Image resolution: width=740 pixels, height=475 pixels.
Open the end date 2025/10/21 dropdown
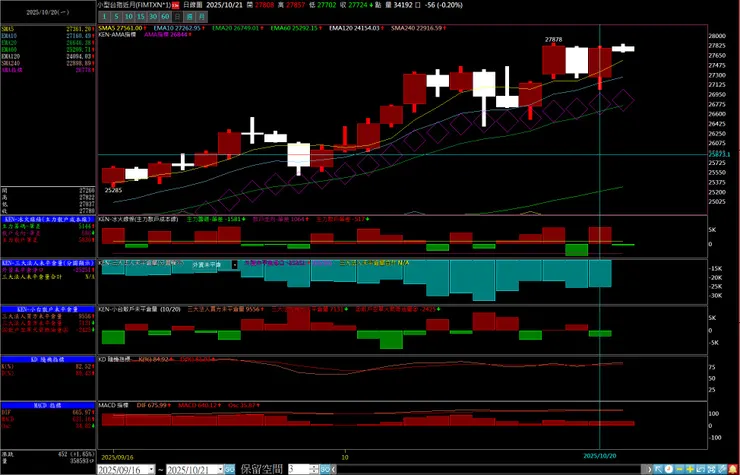click(220, 469)
